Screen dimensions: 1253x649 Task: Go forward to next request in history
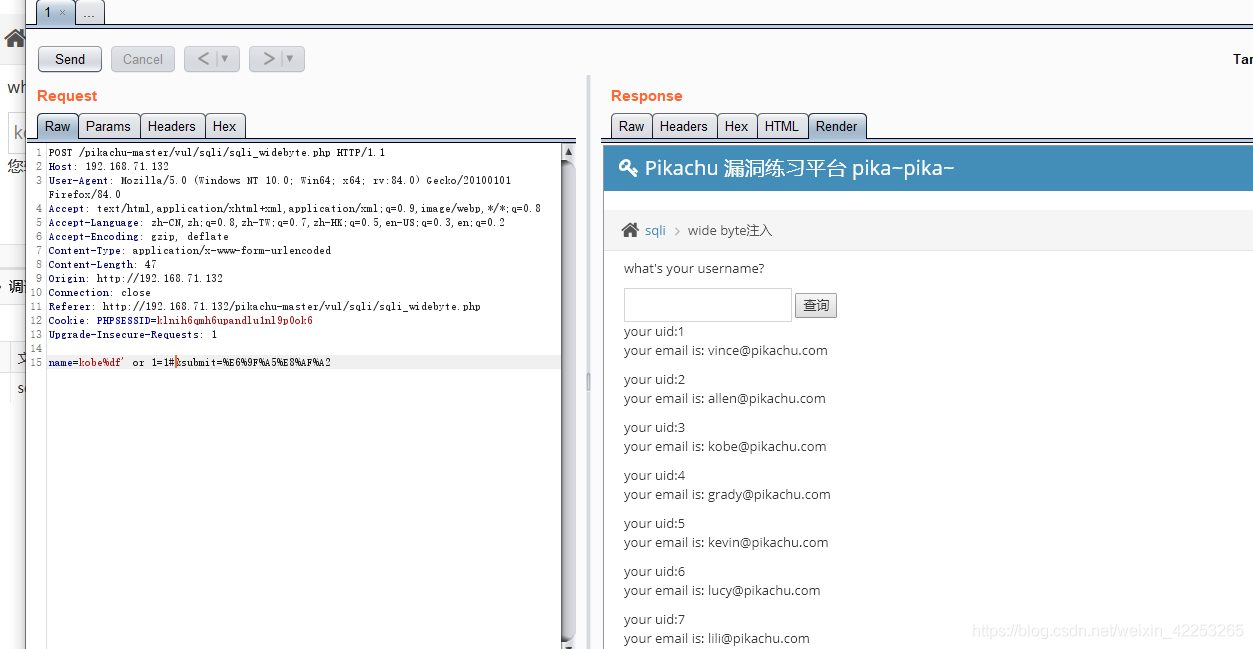pos(267,59)
